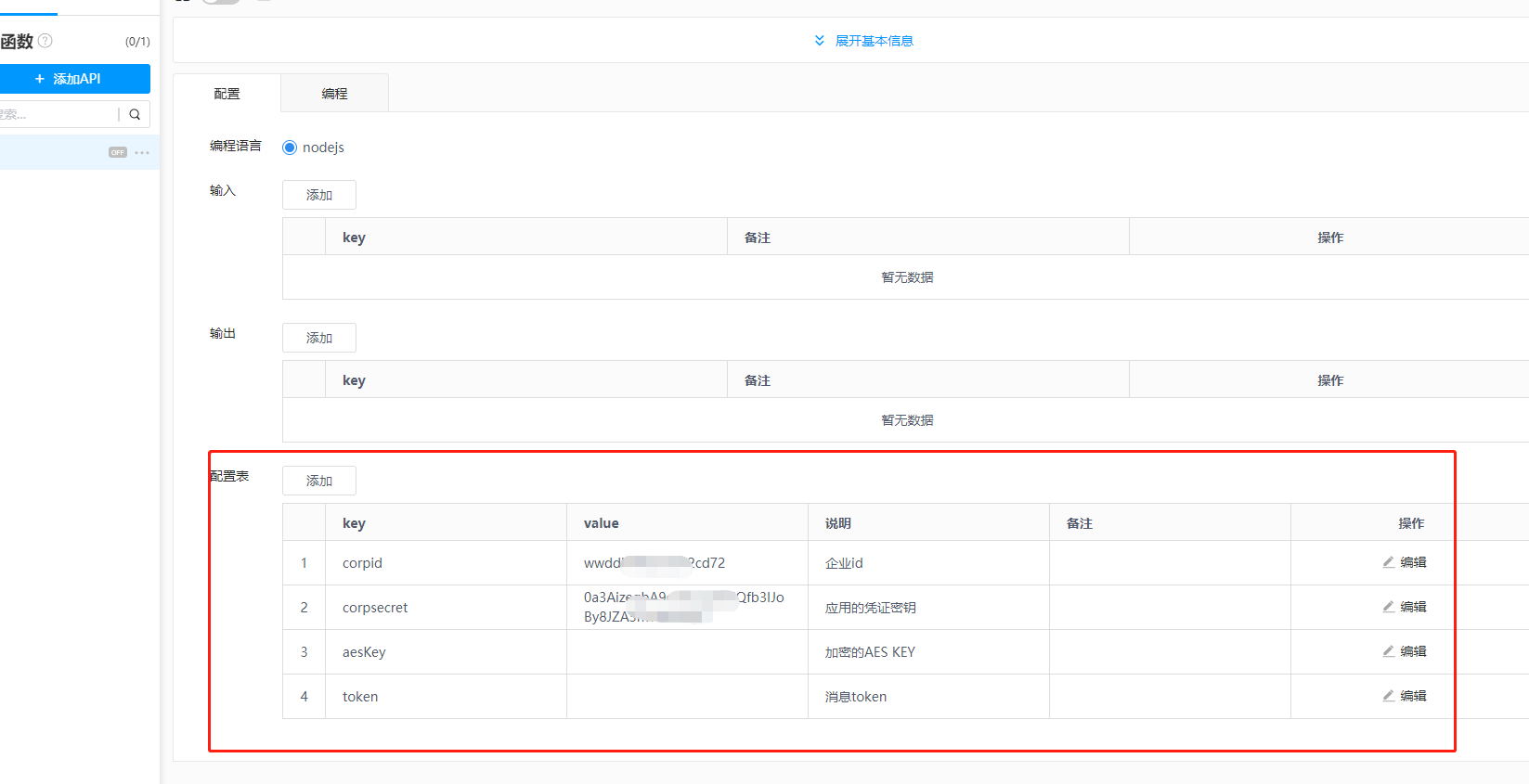Click the pencil icon in corpid row
The image size is (1529, 784).
[1389, 562]
